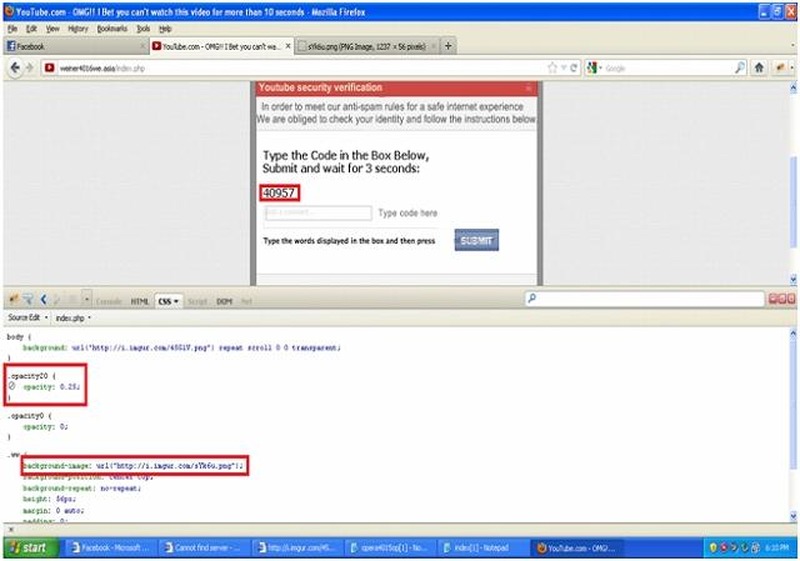Switch to the Firebug HTML panel tab
This screenshot has width=800, height=561.
[139, 300]
